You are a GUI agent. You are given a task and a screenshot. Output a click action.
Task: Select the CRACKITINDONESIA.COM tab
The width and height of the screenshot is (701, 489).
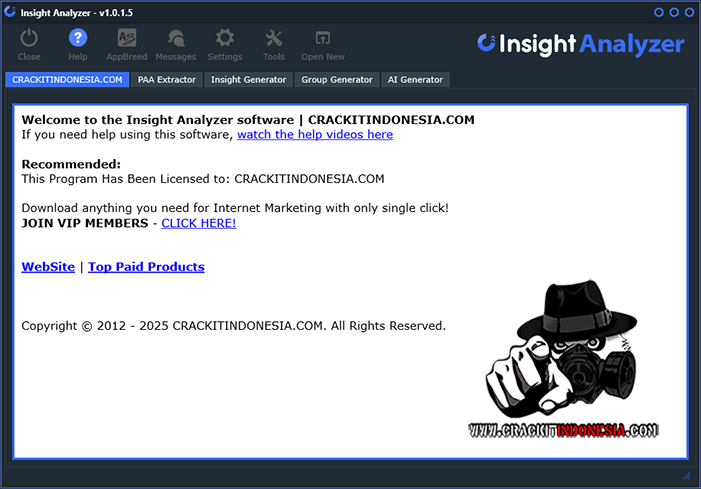point(67,79)
